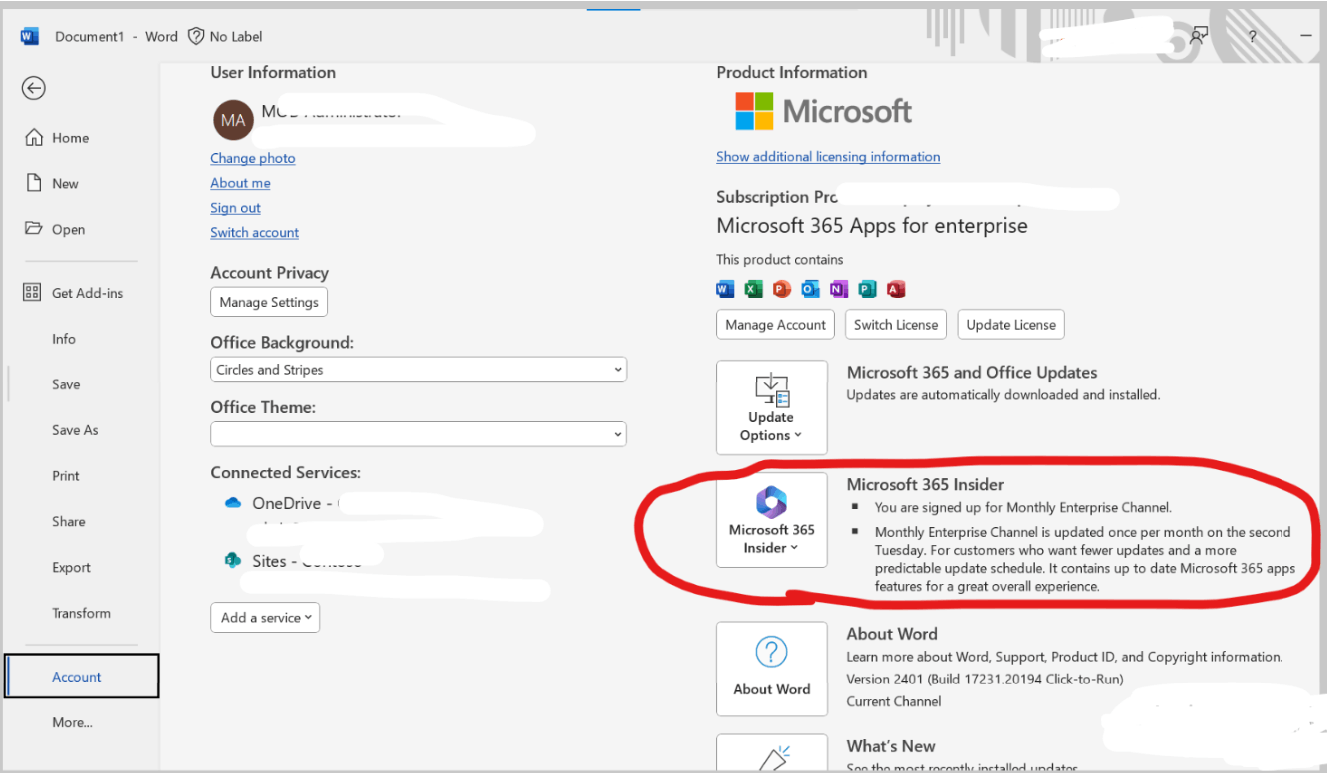Screen dimensions: 1327x773
Task: Click Switch account link
Action: click(x=255, y=232)
